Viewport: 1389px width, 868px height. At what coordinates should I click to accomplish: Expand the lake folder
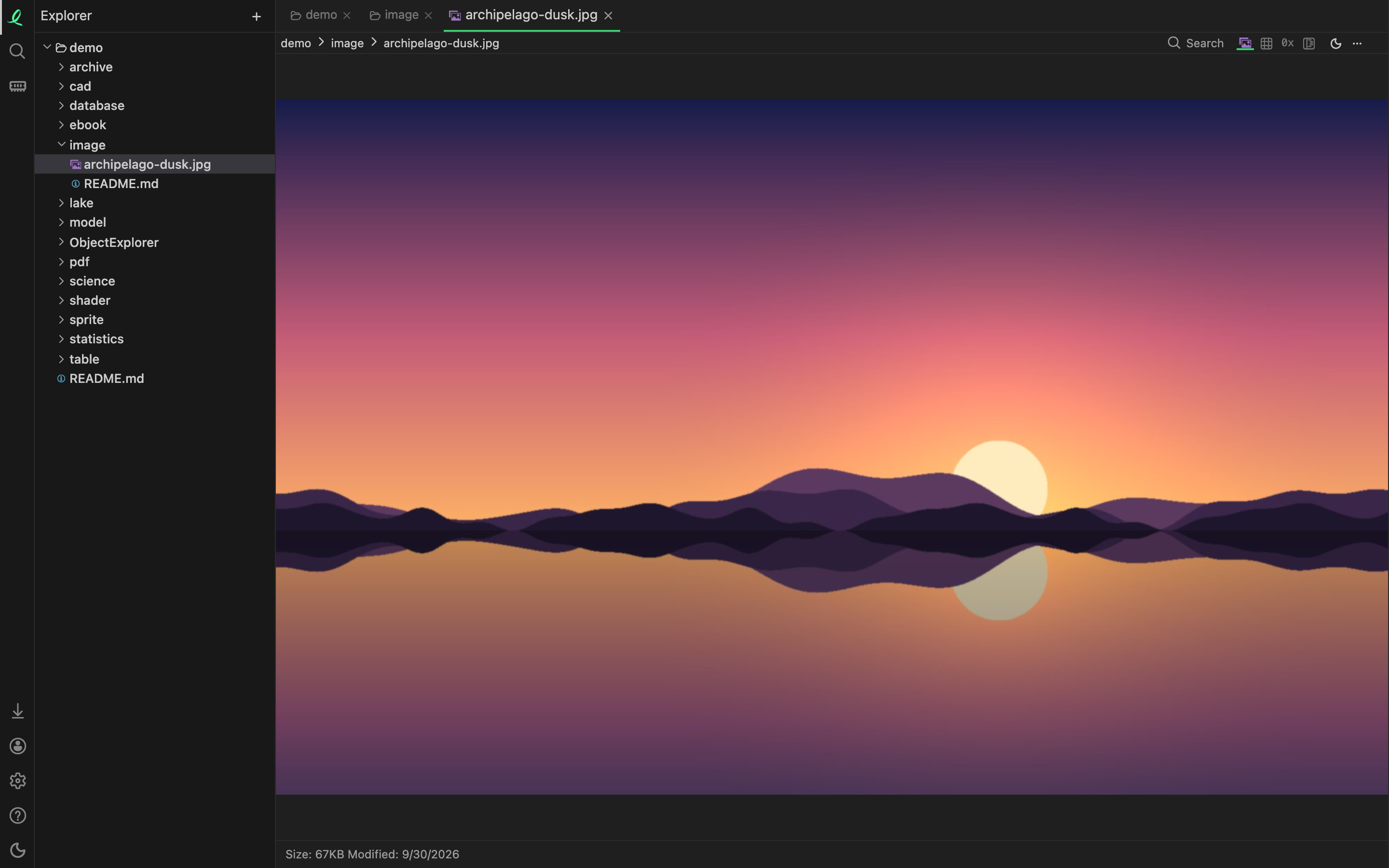(x=61, y=203)
